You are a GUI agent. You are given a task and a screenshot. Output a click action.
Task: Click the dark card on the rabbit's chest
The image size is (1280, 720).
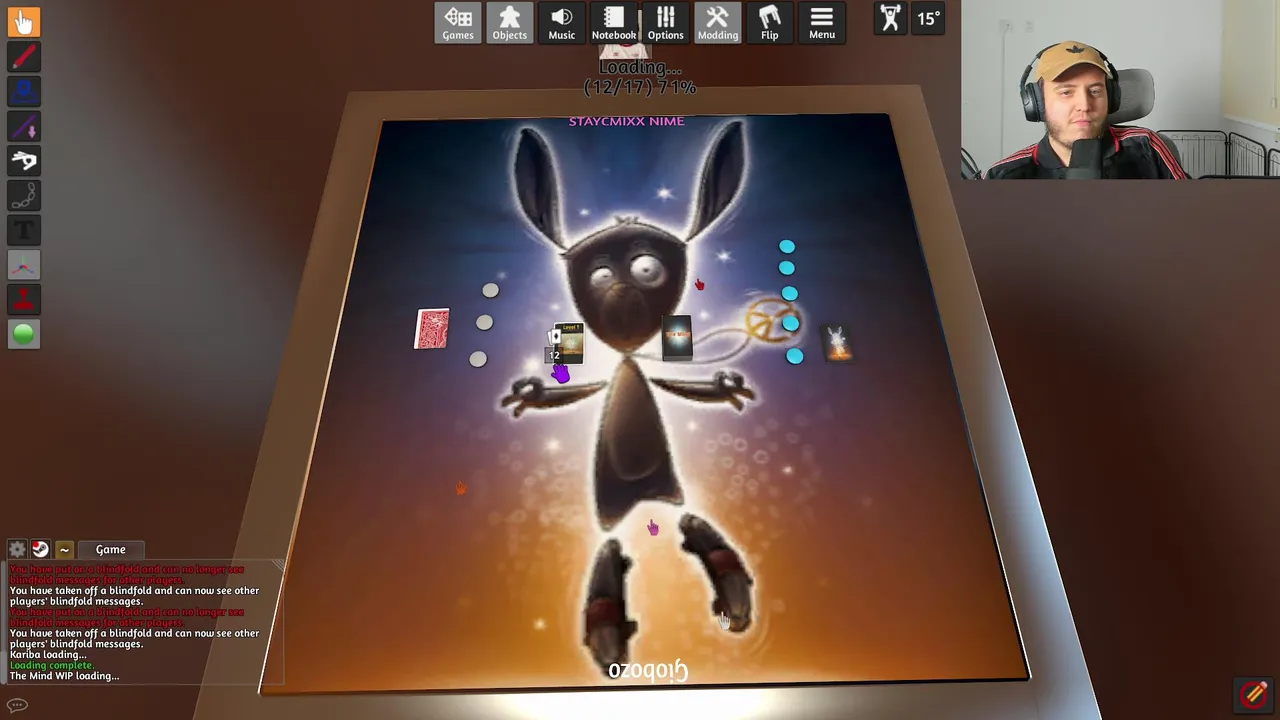click(x=677, y=336)
